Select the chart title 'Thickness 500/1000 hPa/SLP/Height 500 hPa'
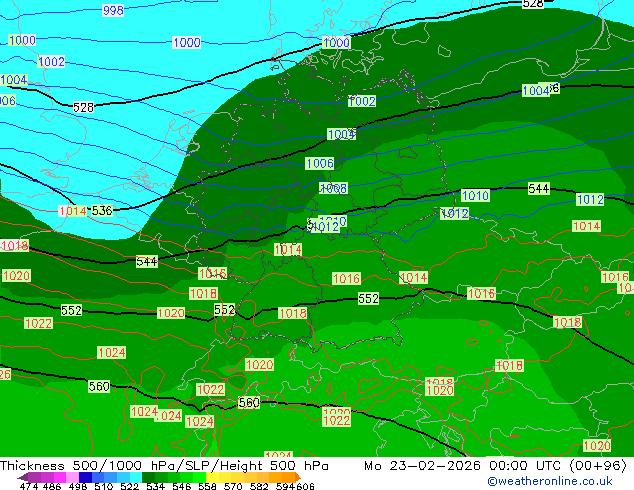The height and width of the screenshot is (490, 634). point(164,466)
